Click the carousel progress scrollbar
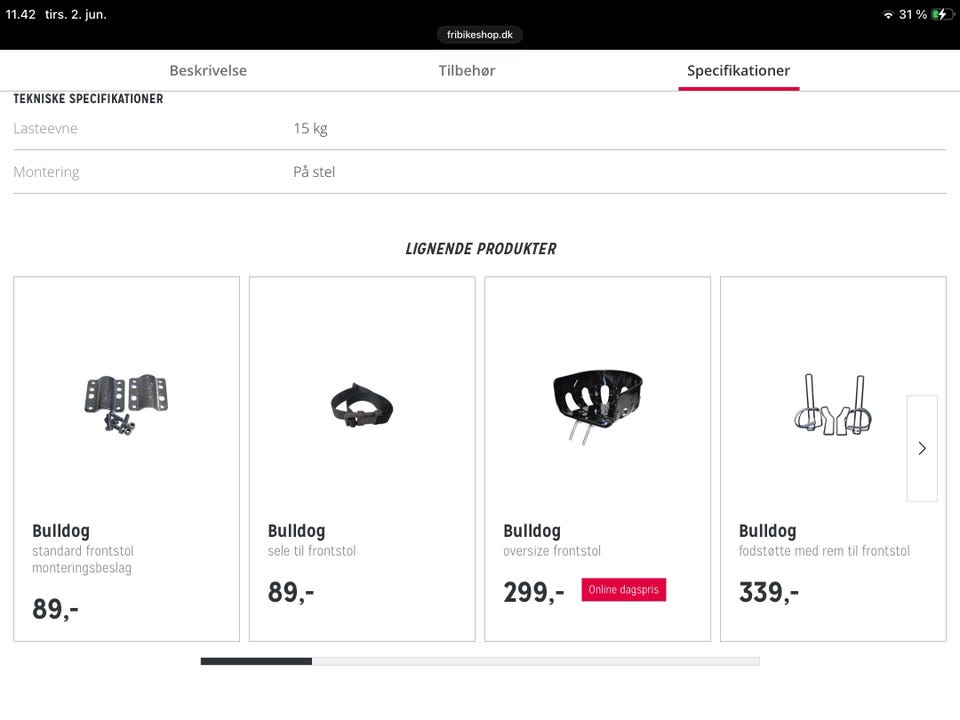Viewport: 960px width, 720px height. tap(480, 661)
